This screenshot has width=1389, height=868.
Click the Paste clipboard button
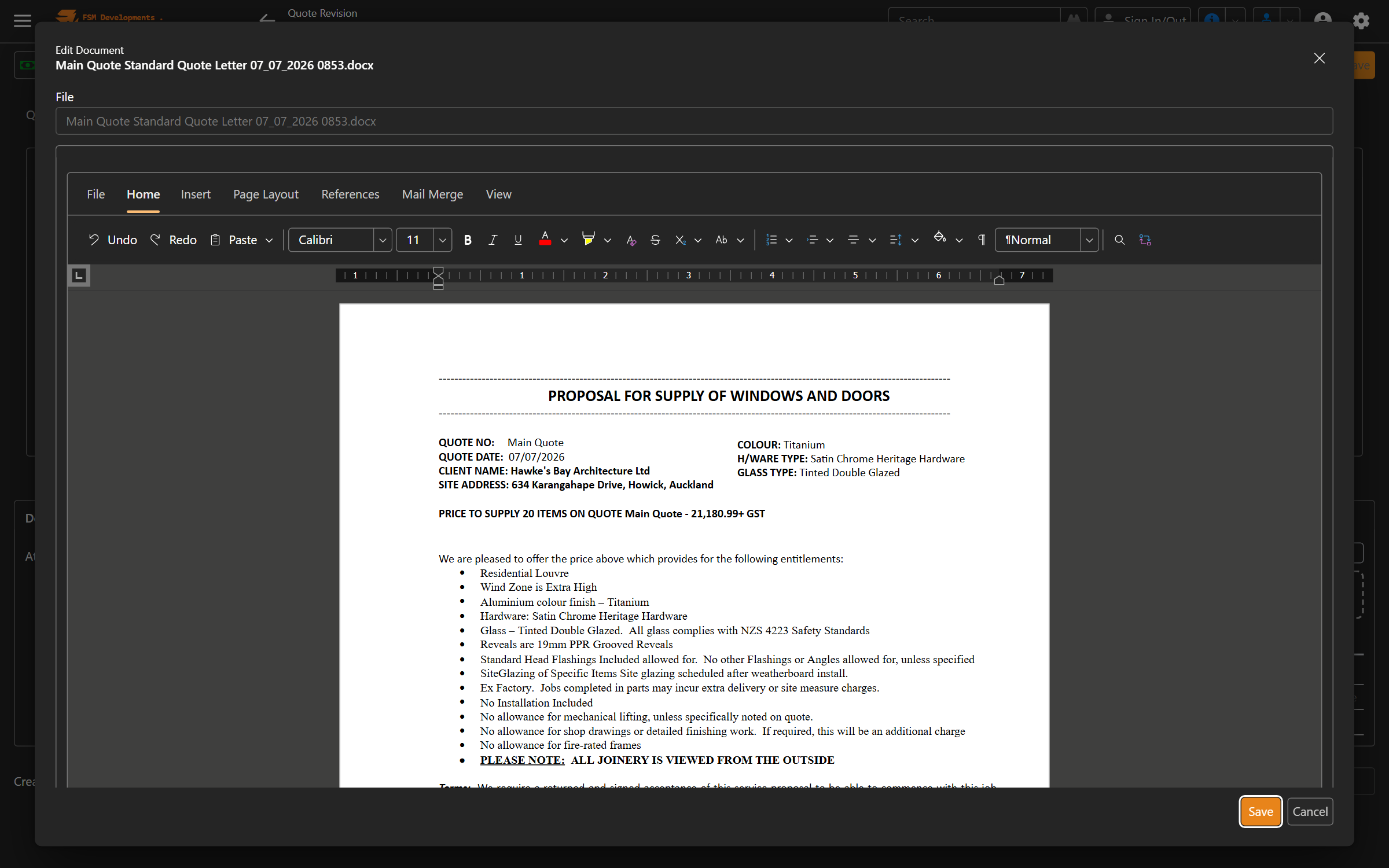[x=234, y=240]
